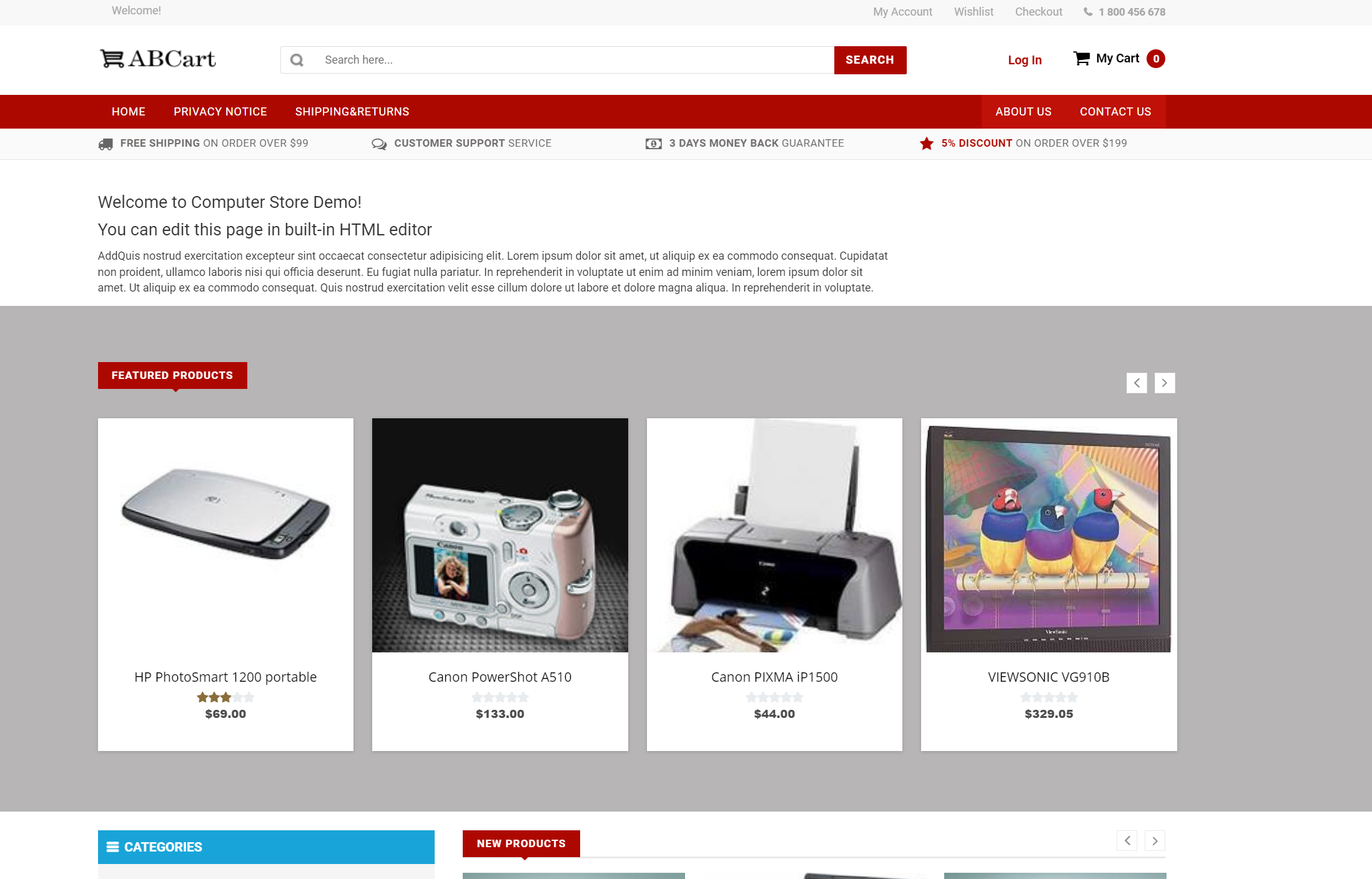Follow the Log In link
Viewport: 1372px width, 879px height.
[1025, 60]
